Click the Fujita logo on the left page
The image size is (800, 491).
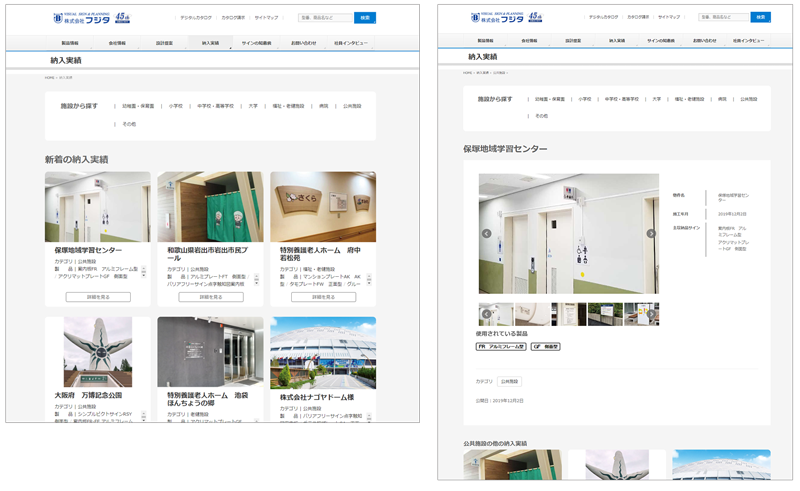point(82,18)
